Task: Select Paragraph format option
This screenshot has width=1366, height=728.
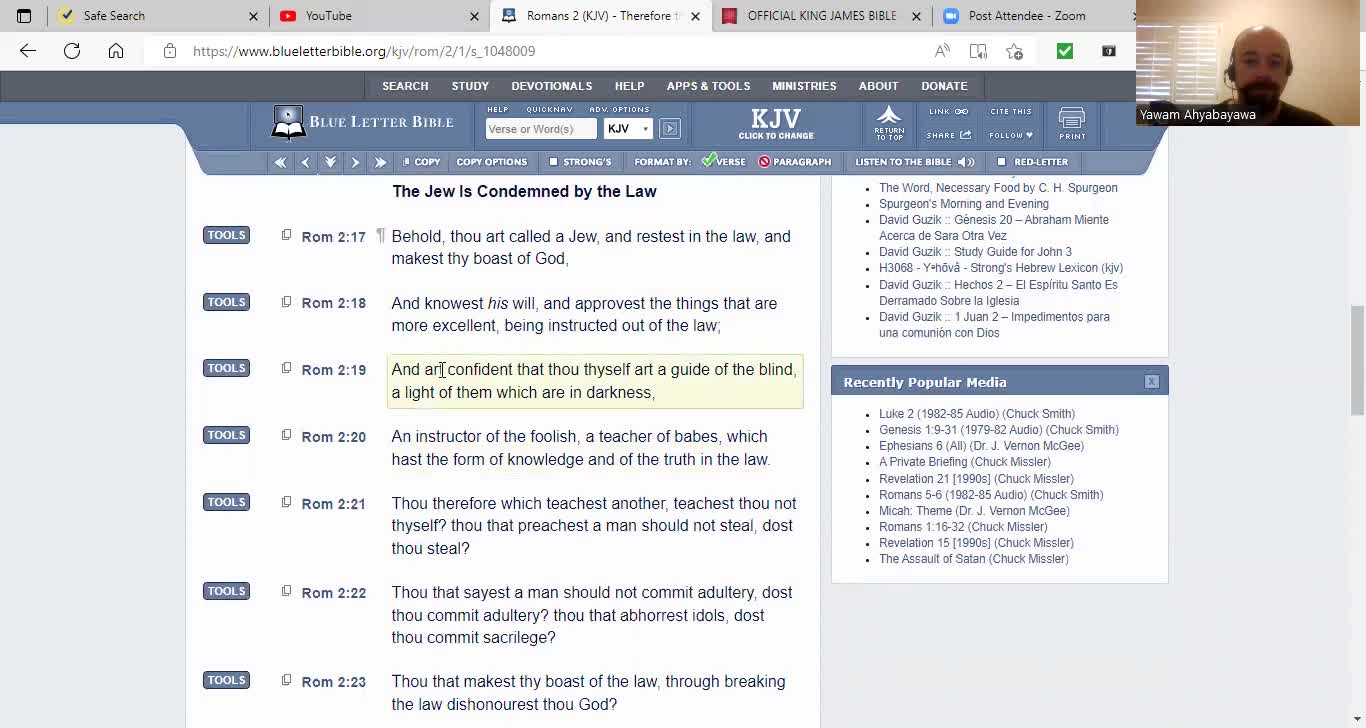Action: pyautogui.click(x=794, y=162)
